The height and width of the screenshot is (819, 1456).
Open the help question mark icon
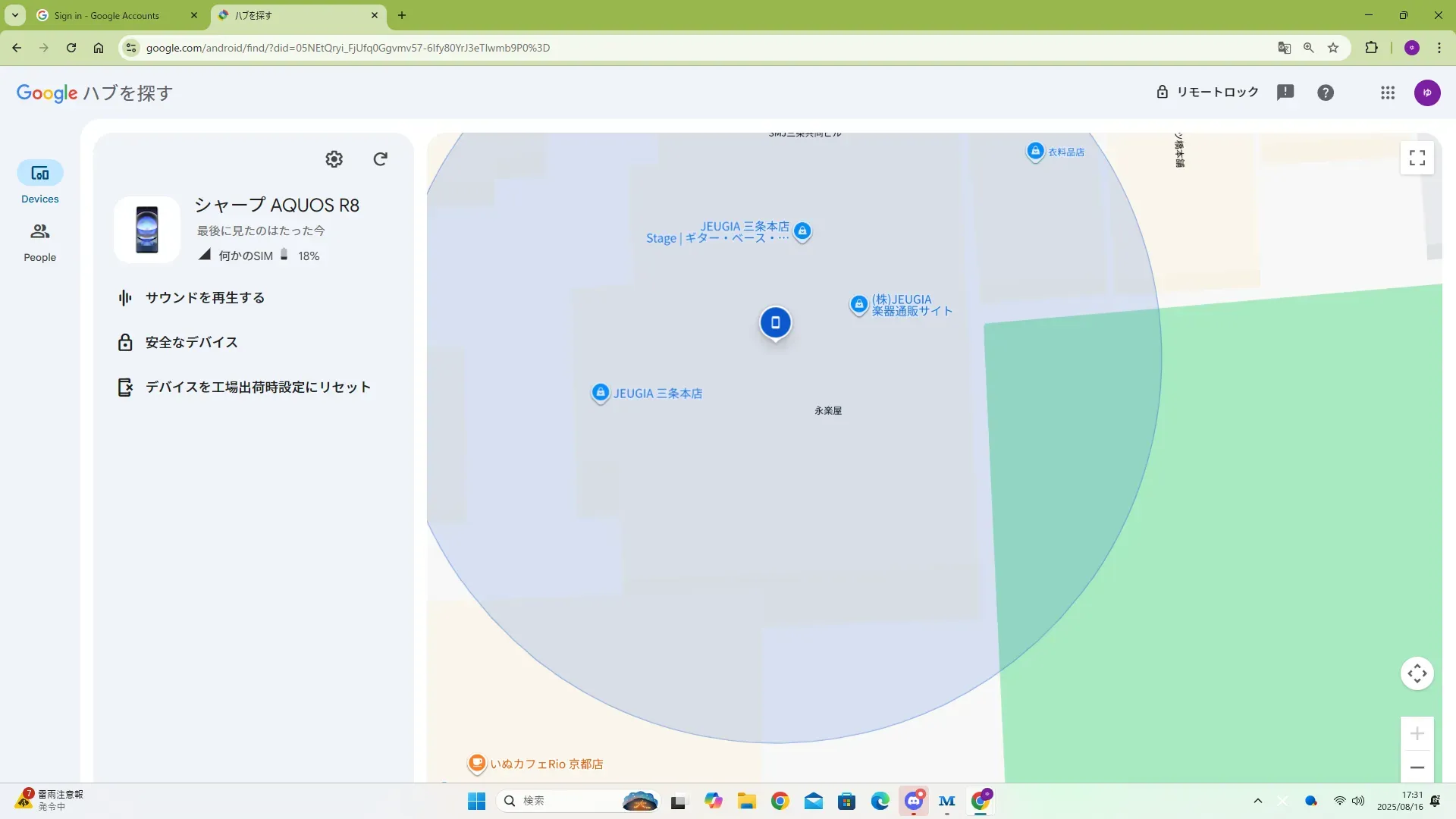click(x=1325, y=93)
